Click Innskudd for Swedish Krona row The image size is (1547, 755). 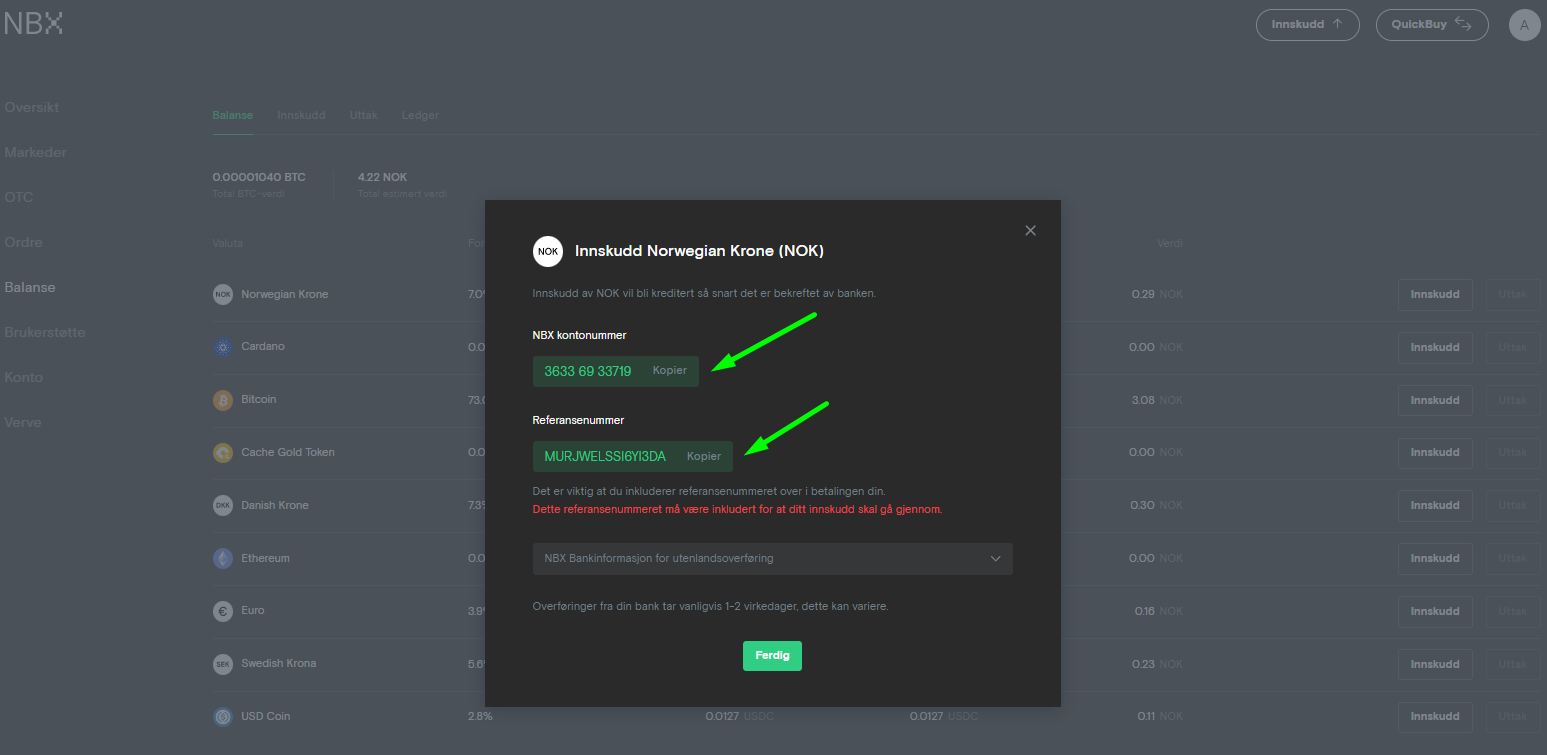click(x=1435, y=665)
